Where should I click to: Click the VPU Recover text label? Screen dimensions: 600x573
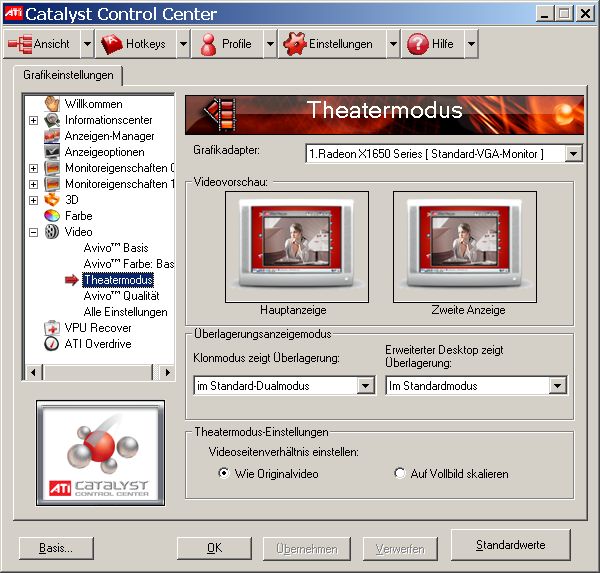point(98,328)
